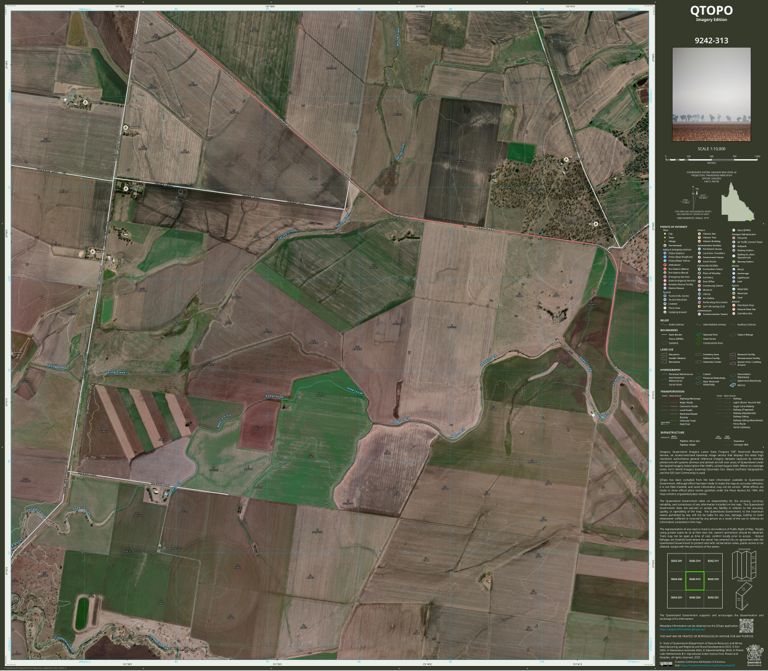
Task: Click the Lighthouse legend symbol
Action: pos(734,278)
